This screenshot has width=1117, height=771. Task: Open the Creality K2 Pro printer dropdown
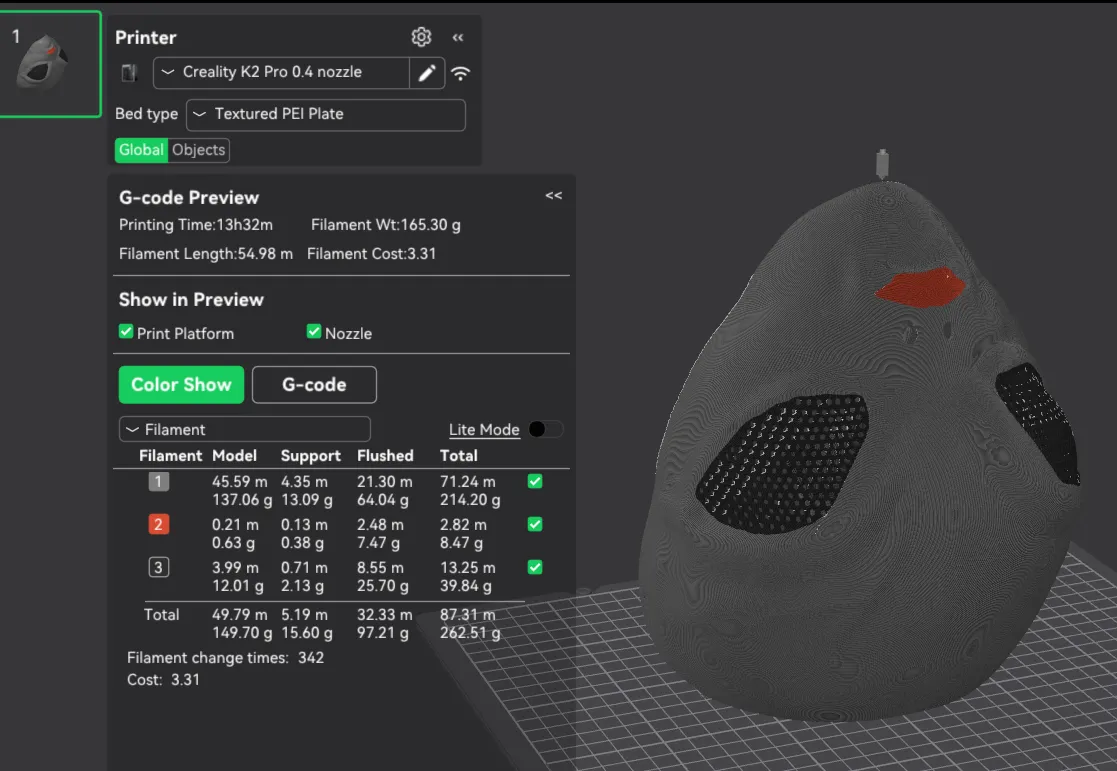pyautogui.click(x=281, y=73)
